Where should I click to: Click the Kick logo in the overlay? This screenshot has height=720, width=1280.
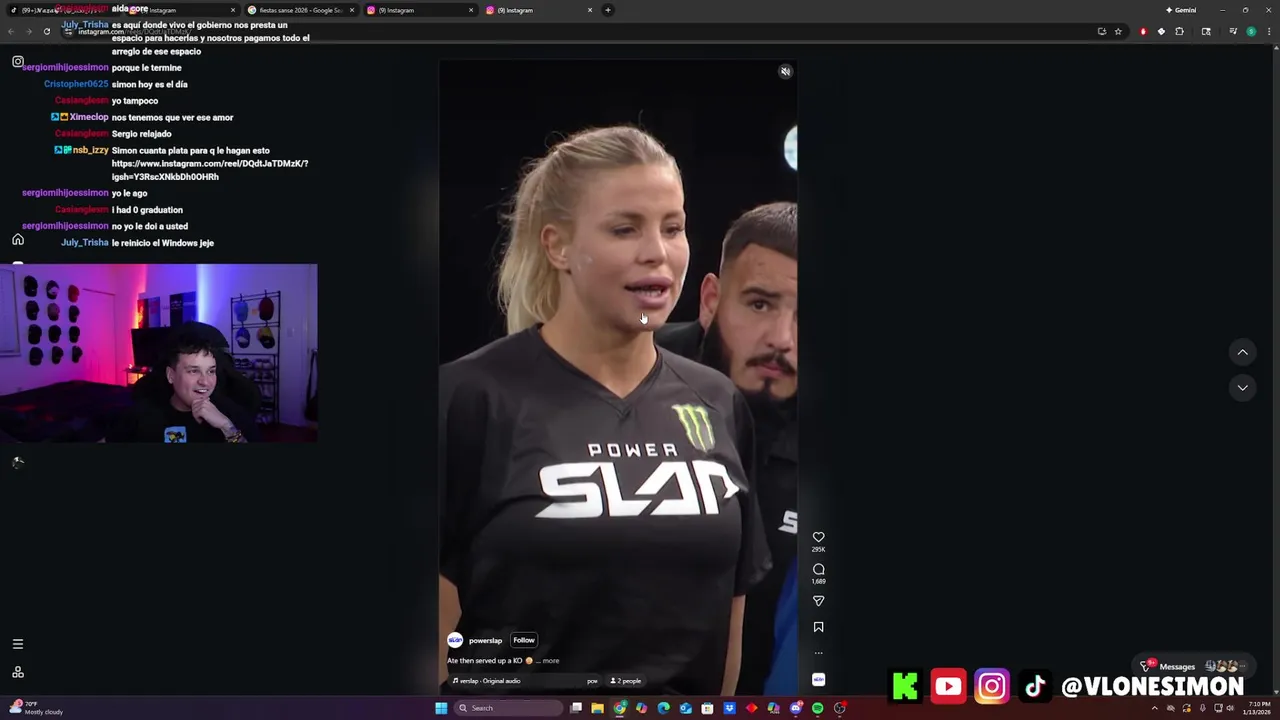905,686
